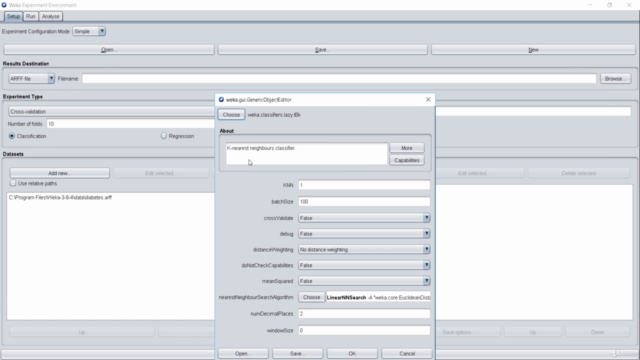The image size is (640, 360).
Task: Select the Regression radio button
Action: (164, 136)
